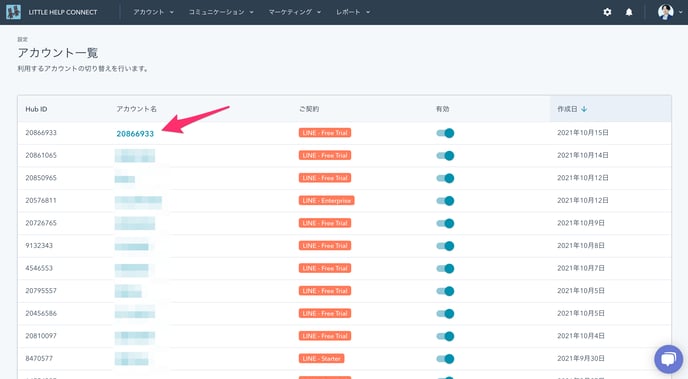The height and width of the screenshot is (379, 688).
Task: Open the レポート menu
Action: point(353,12)
